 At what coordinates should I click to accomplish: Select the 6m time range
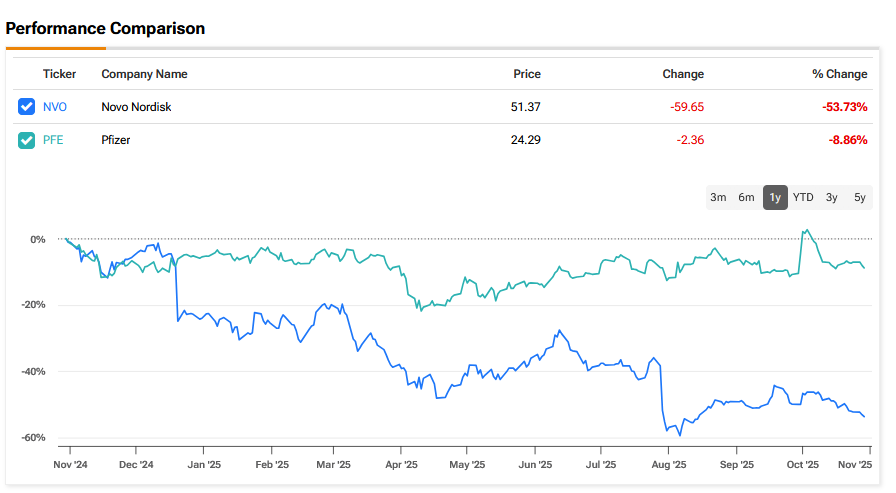tap(746, 197)
